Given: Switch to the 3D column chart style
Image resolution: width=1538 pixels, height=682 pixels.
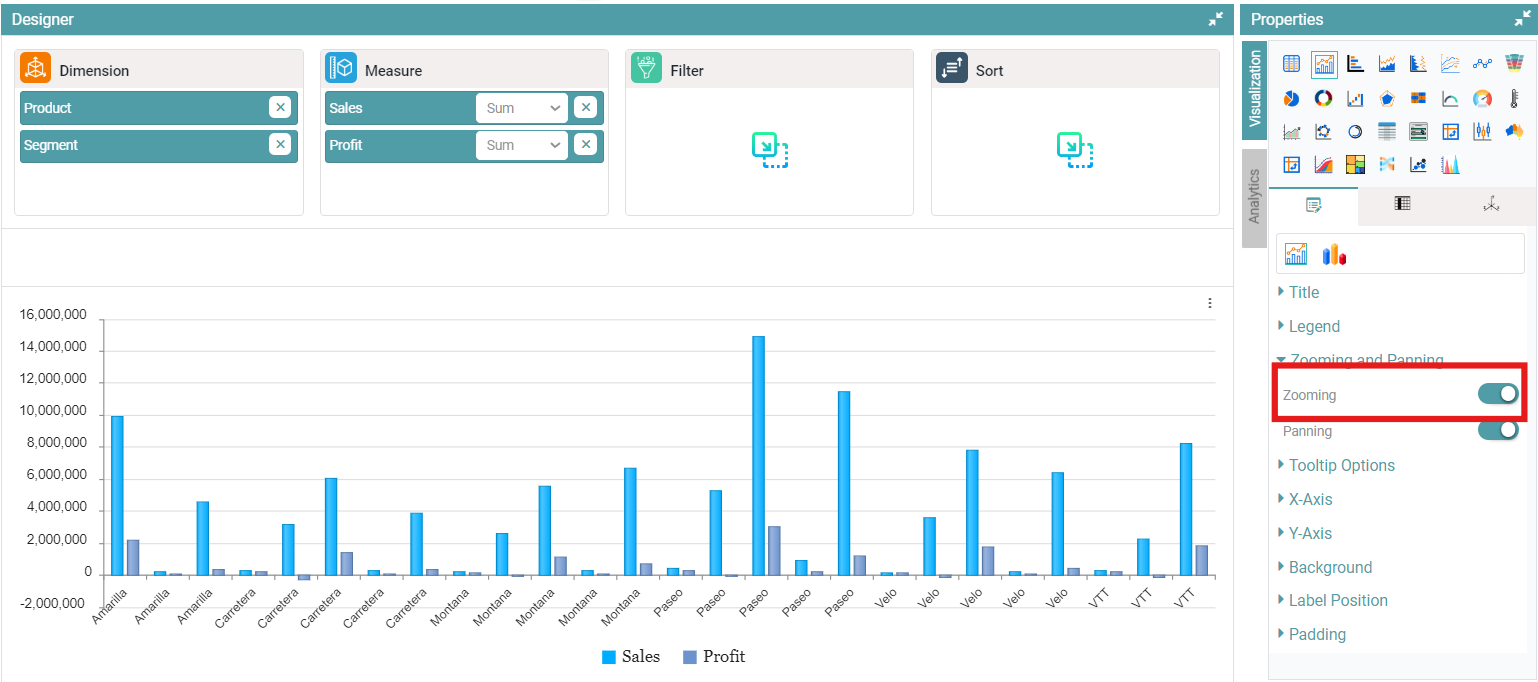Looking at the screenshot, I should click(1334, 255).
